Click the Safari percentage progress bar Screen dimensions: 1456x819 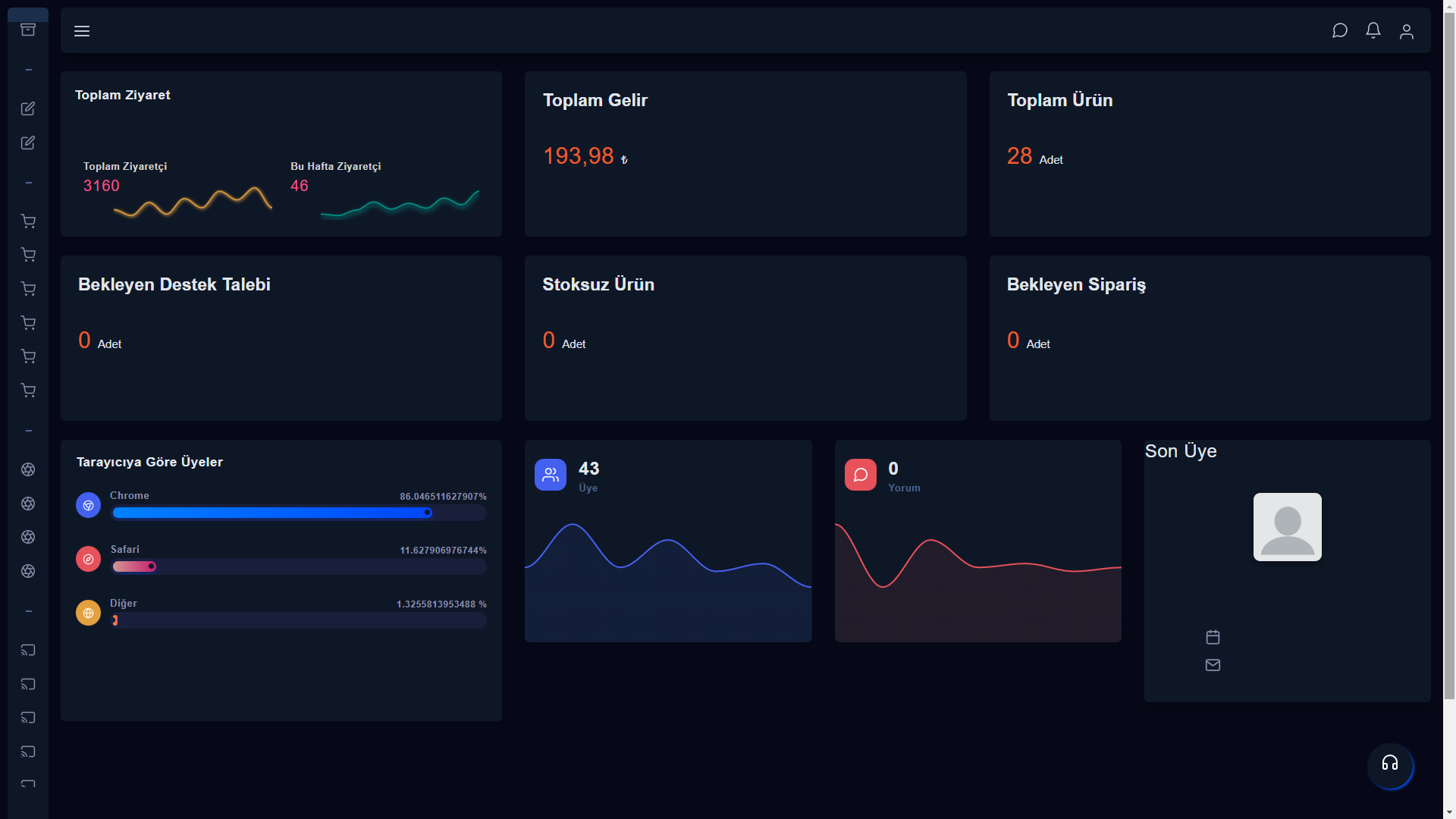300,566
